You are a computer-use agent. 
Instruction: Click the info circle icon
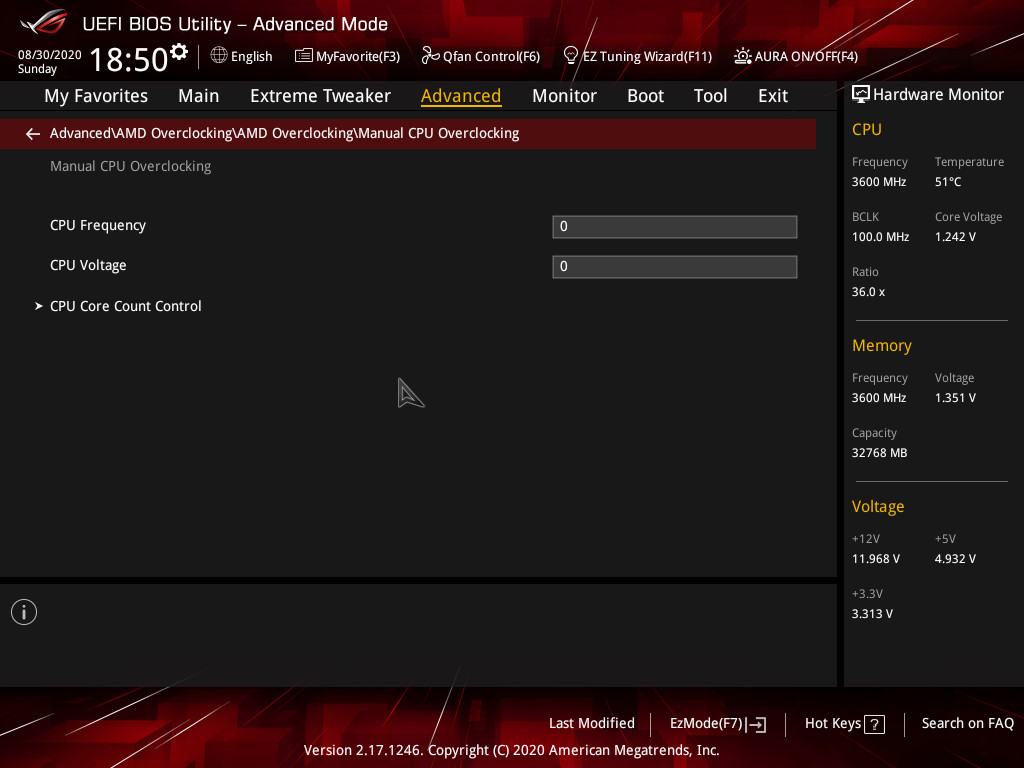point(24,612)
